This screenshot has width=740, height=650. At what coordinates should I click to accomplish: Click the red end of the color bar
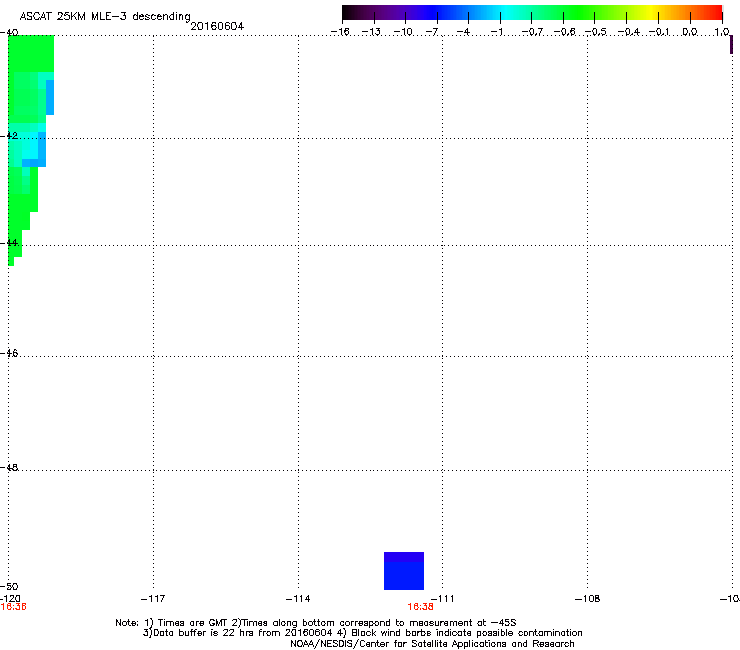[x=715, y=12]
